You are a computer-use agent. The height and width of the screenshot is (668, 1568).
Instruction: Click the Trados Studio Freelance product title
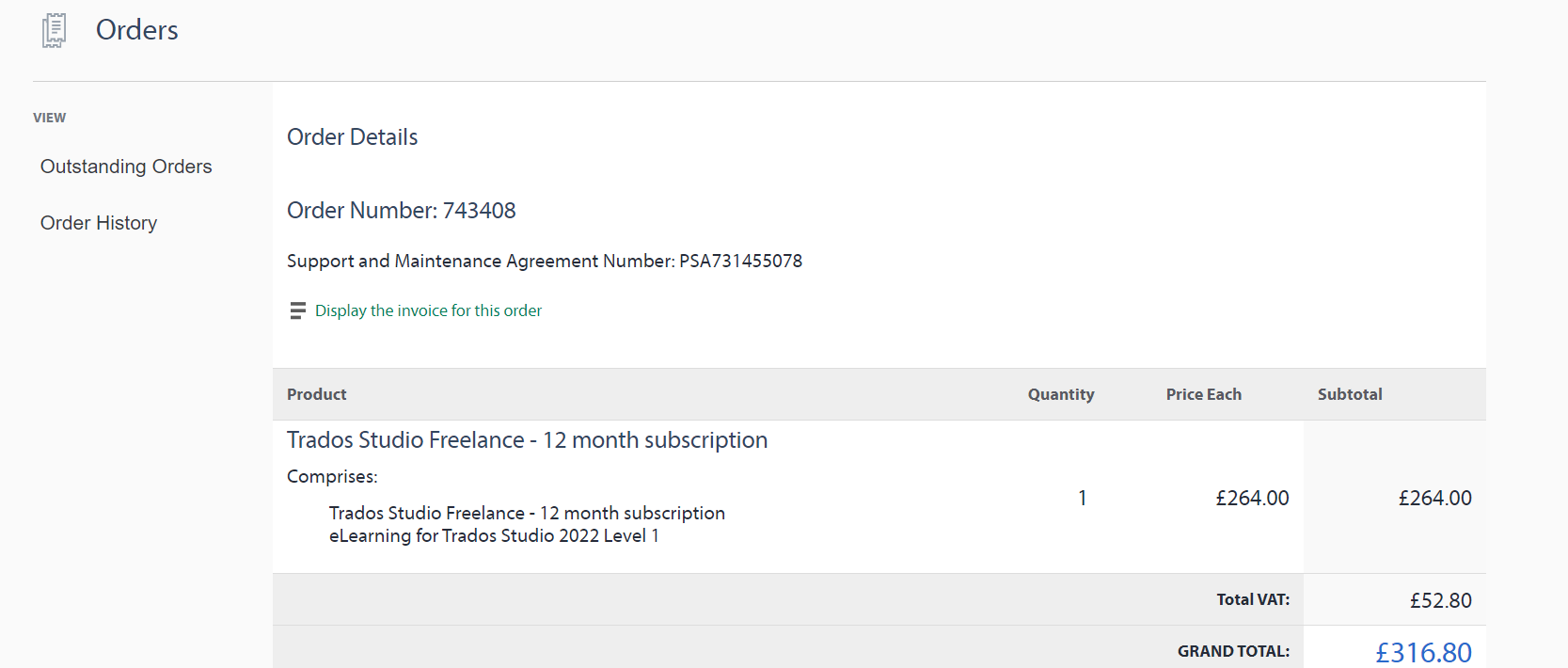click(528, 440)
